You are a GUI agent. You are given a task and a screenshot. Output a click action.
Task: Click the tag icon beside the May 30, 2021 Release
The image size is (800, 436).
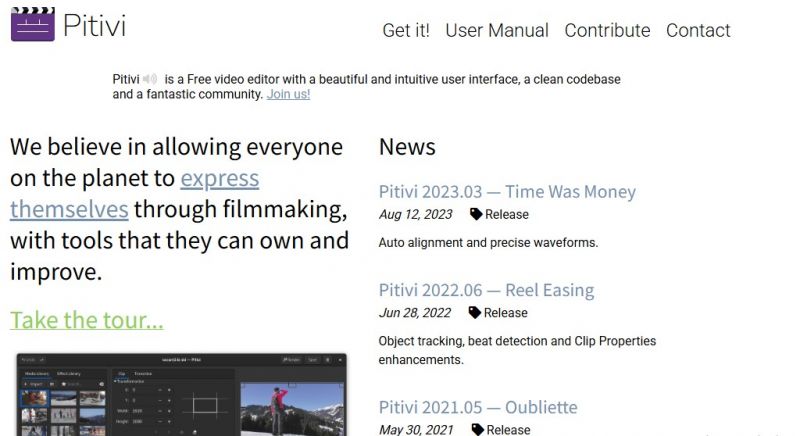pyautogui.click(x=477, y=429)
